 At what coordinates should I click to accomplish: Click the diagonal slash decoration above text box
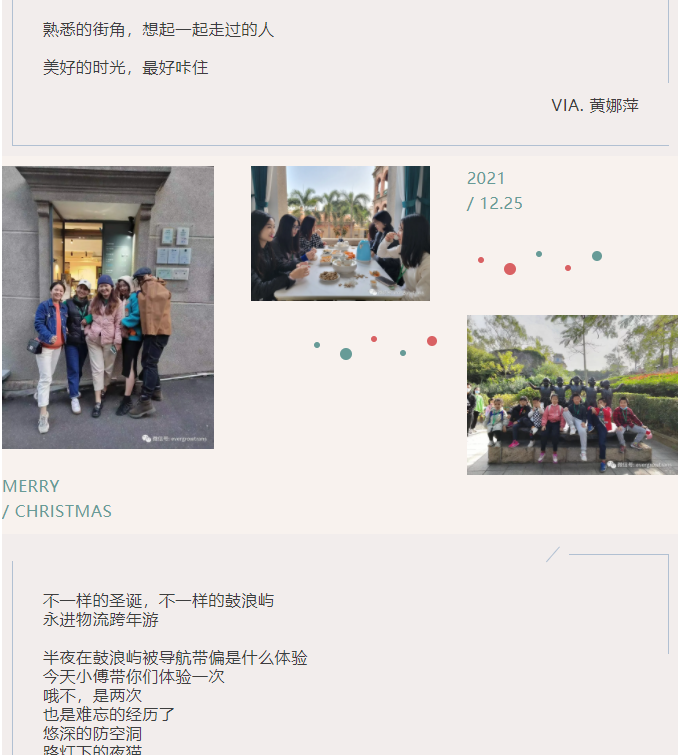(553, 554)
